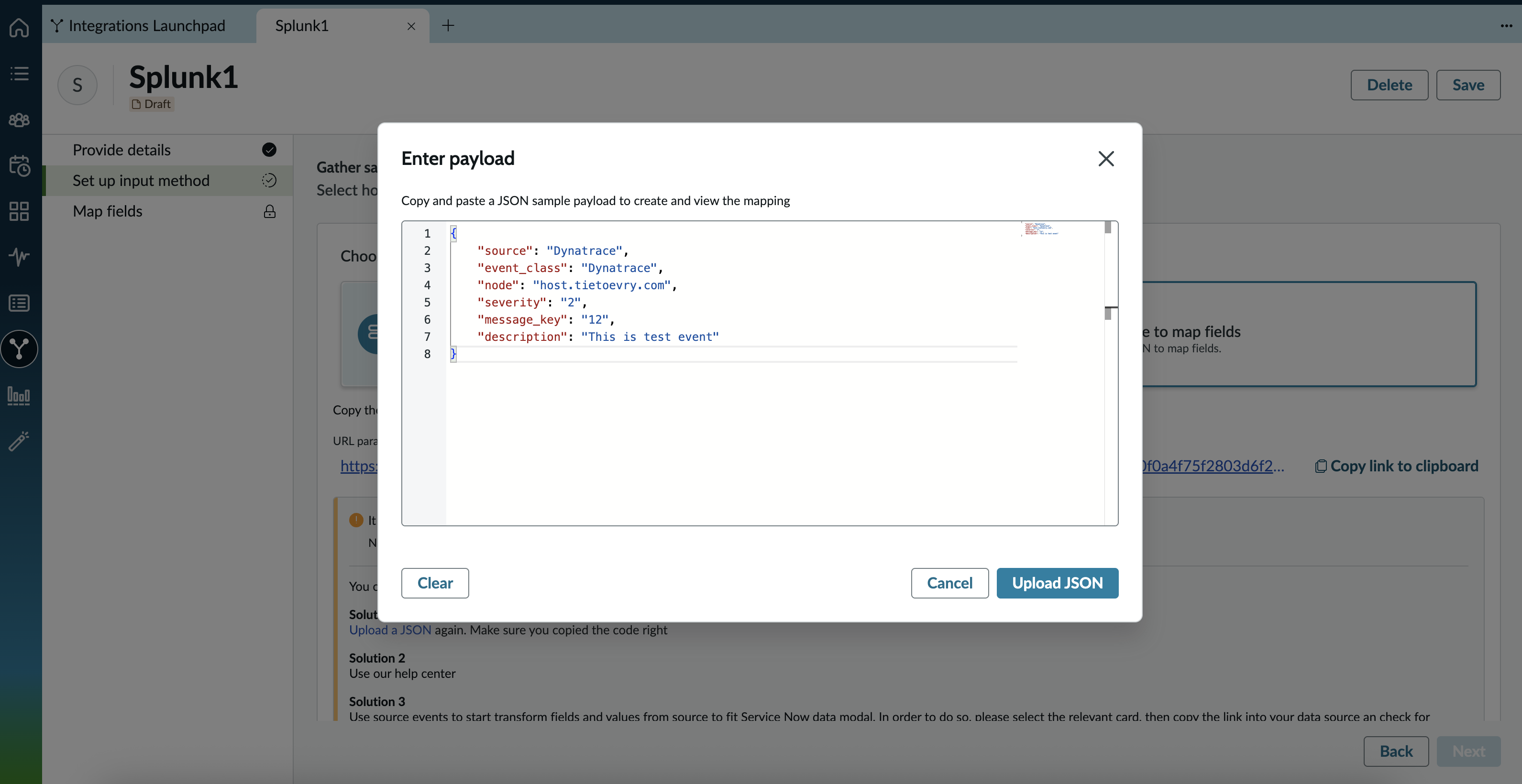Click Copy link to clipboard

coord(1397,466)
